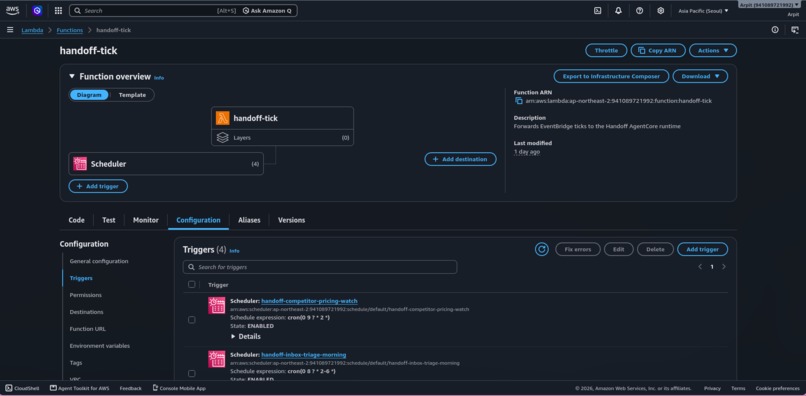Switch the overview to Template view
Image resolution: width=806 pixels, height=396 pixels.
pos(132,95)
